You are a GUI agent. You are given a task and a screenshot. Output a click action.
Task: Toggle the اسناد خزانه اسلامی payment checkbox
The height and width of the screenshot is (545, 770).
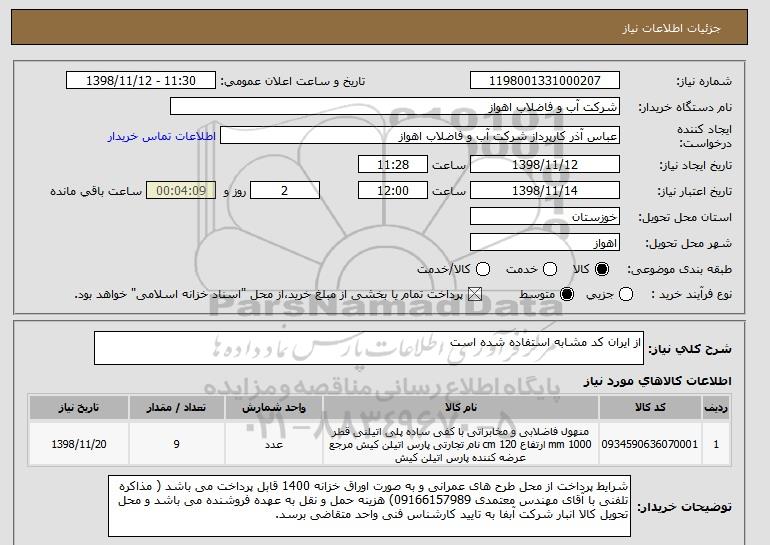point(475,295)
